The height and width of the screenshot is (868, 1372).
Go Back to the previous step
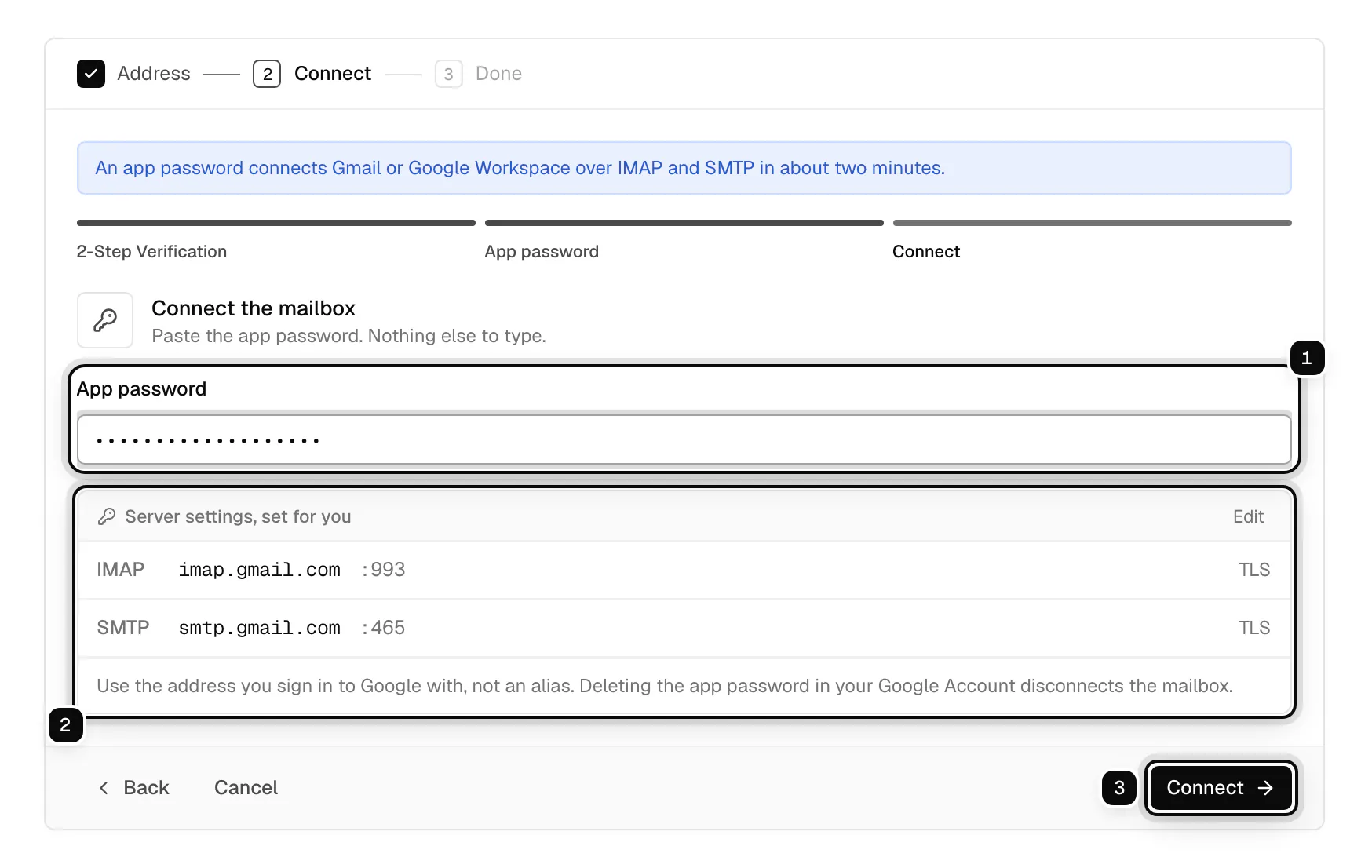tap(133, 788)
